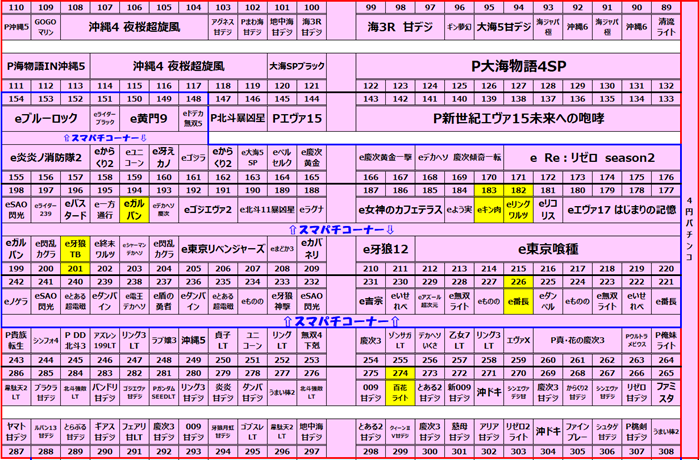This screenshot has height=460, width=700.
Task: Select the 乙女7LT cell
Action: point(459,340)
